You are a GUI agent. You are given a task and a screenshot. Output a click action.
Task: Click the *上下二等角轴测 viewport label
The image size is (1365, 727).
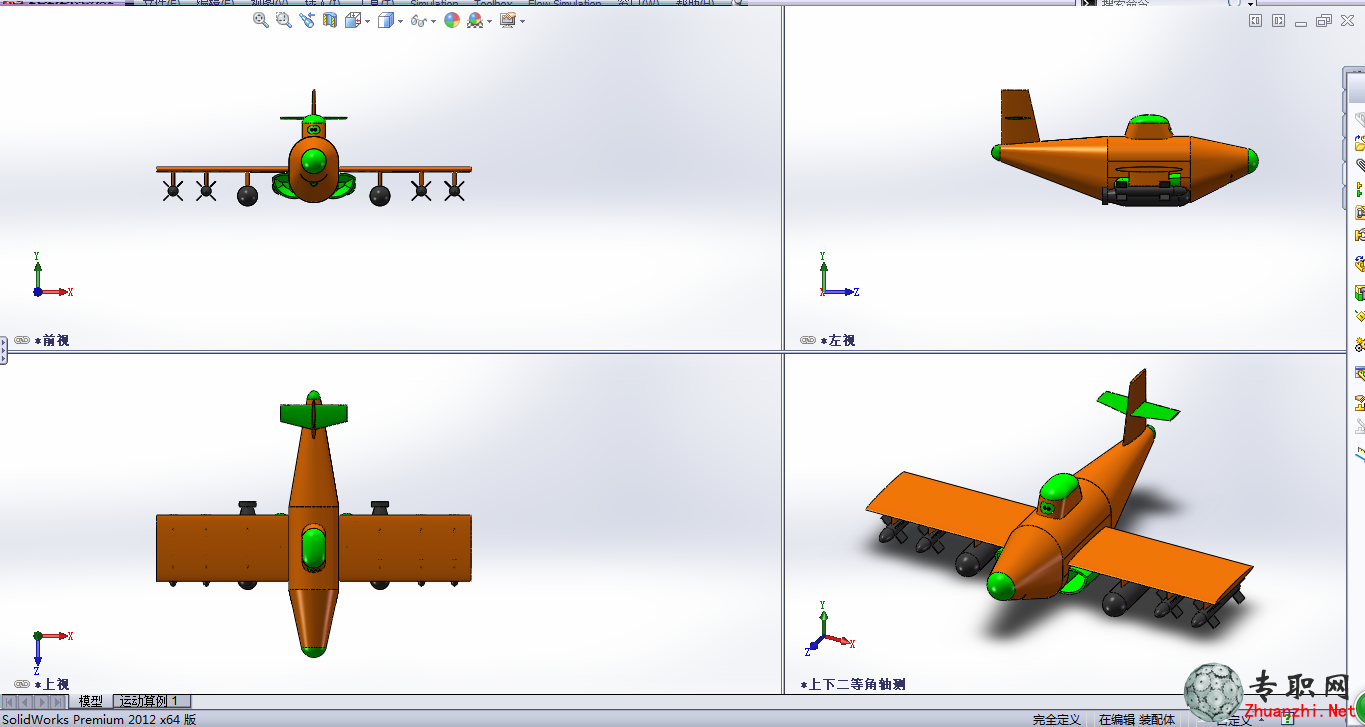[x=853, y=685]
